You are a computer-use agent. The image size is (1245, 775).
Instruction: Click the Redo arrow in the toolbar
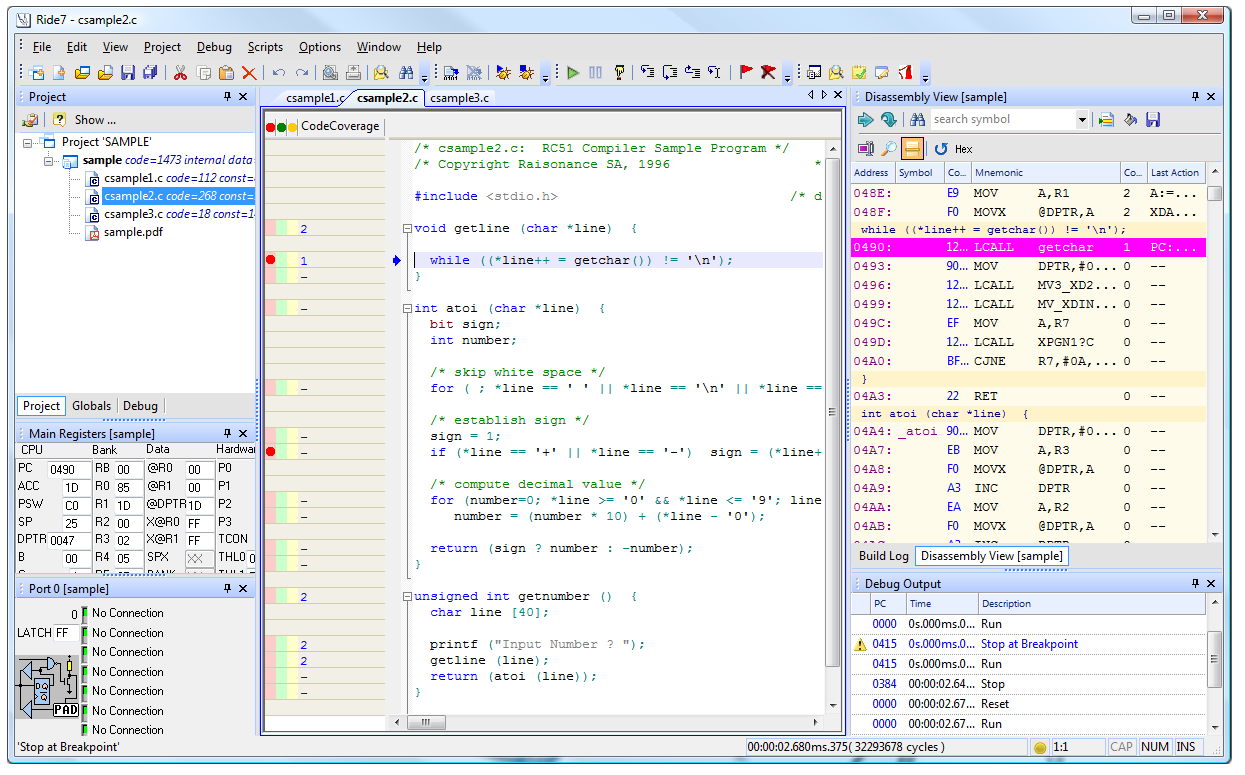(301, 72)
